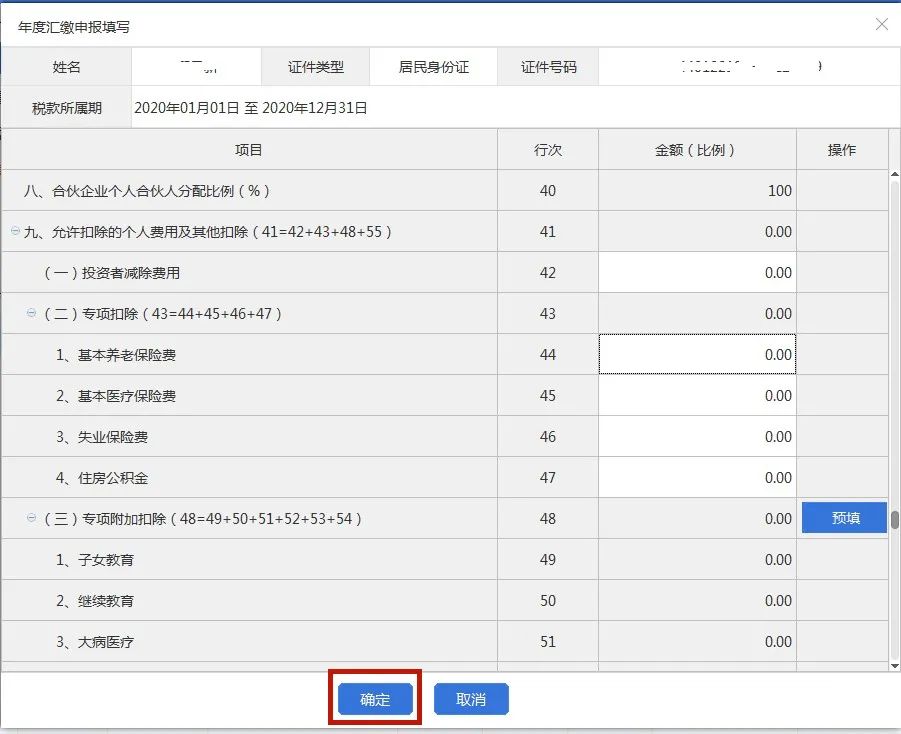The image size is (901, 734).
Task: Click row number 49 cell
Action: [548, 559]
